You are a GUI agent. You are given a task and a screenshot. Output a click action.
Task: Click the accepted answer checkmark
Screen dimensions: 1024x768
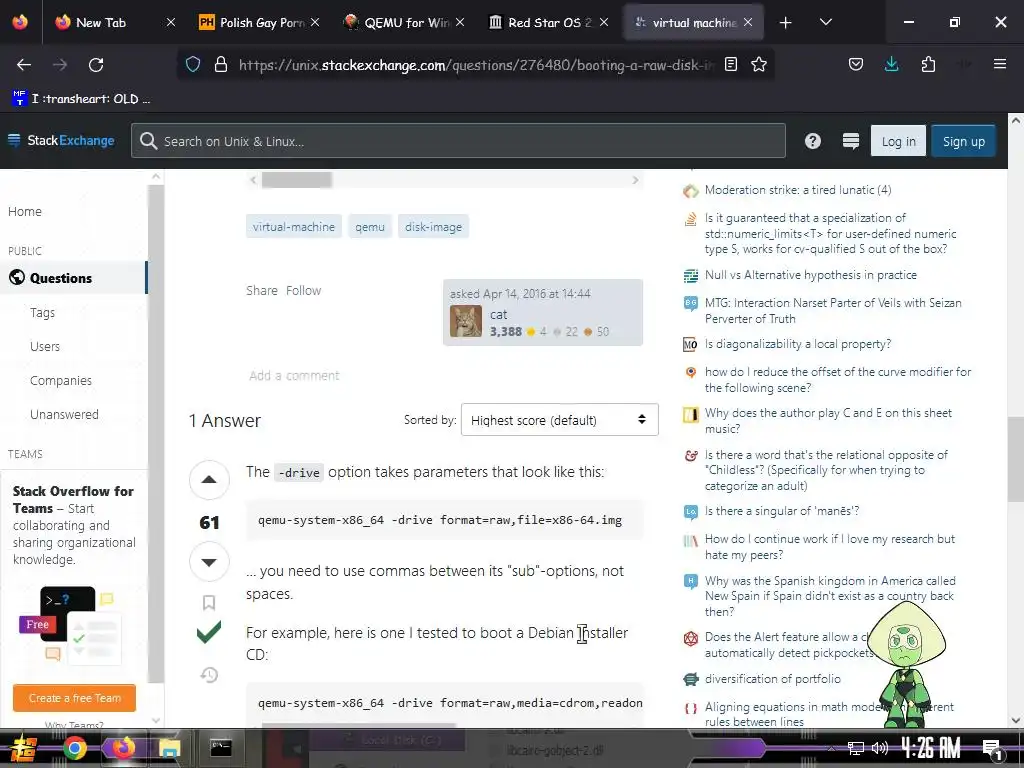tap(209, 632)
